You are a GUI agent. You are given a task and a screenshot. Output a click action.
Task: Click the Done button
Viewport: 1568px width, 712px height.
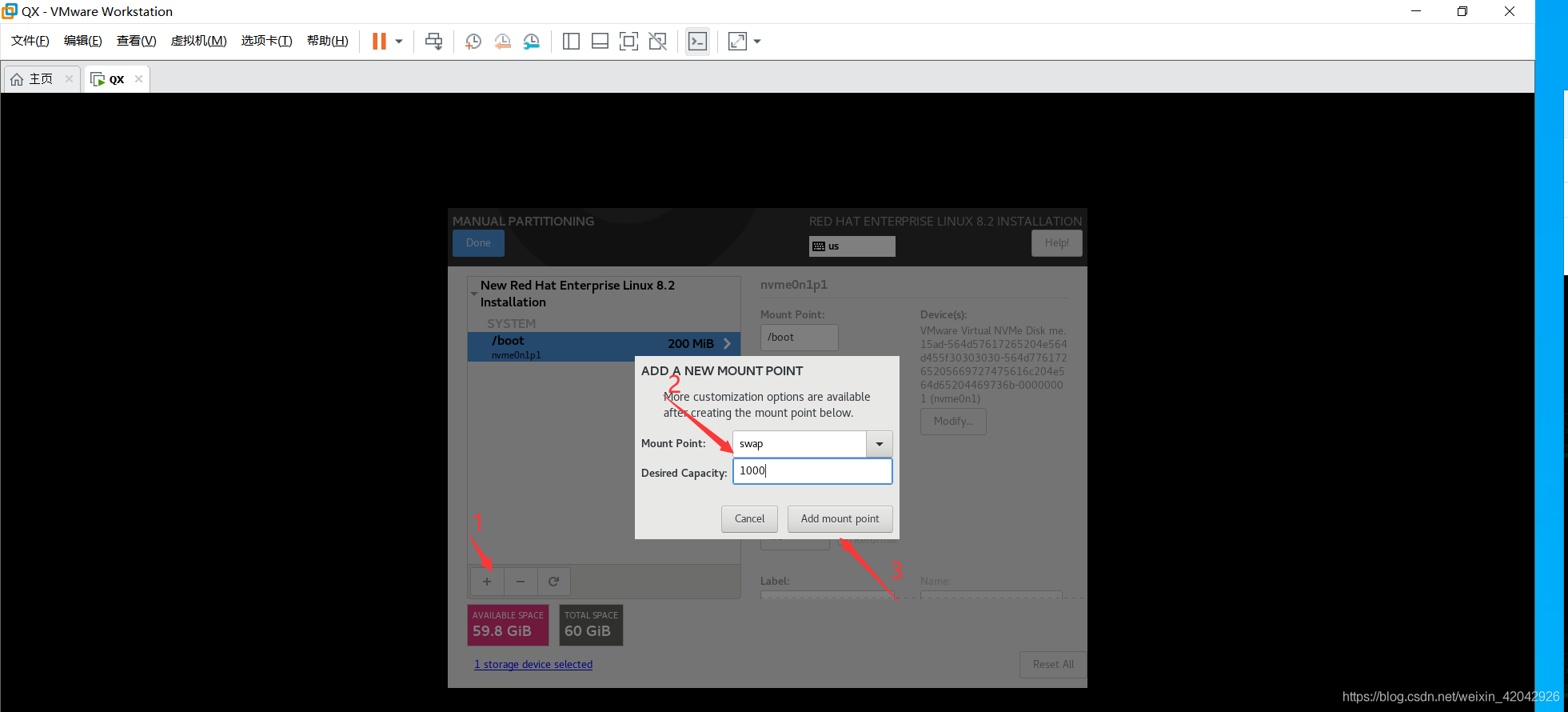coord(478,243)
